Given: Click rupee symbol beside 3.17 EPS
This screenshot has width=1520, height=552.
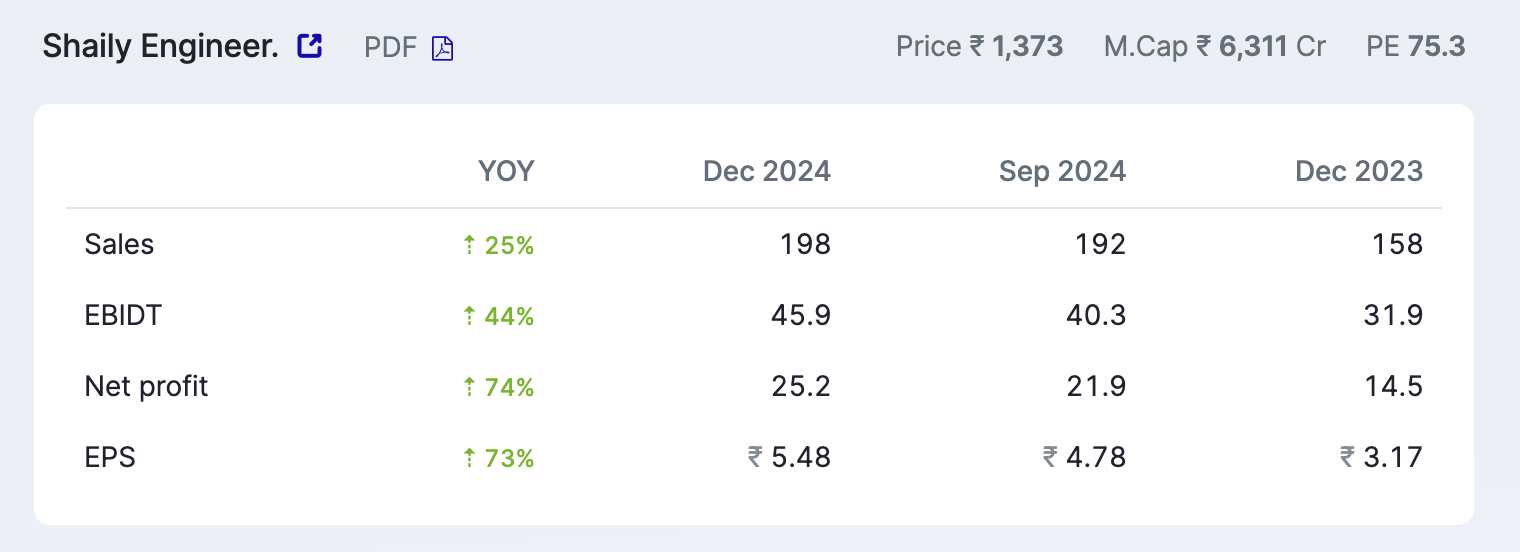Looking at the screenshot, I should click(x=1348, y=458).
